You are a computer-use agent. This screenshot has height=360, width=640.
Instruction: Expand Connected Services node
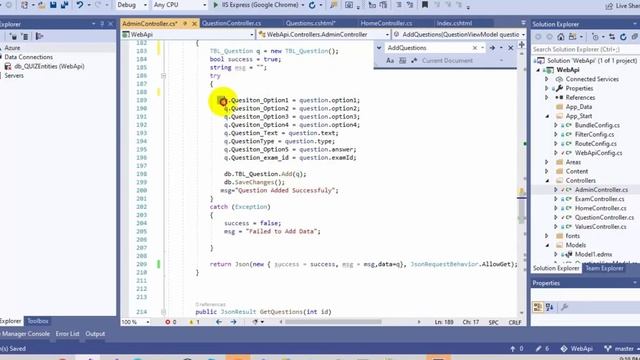[547, 79]
